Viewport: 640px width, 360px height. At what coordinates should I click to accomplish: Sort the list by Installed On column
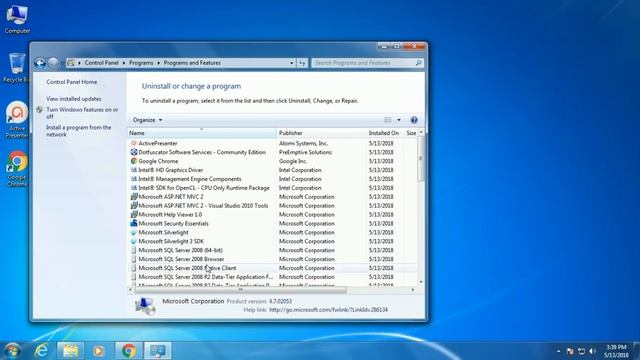384,133
